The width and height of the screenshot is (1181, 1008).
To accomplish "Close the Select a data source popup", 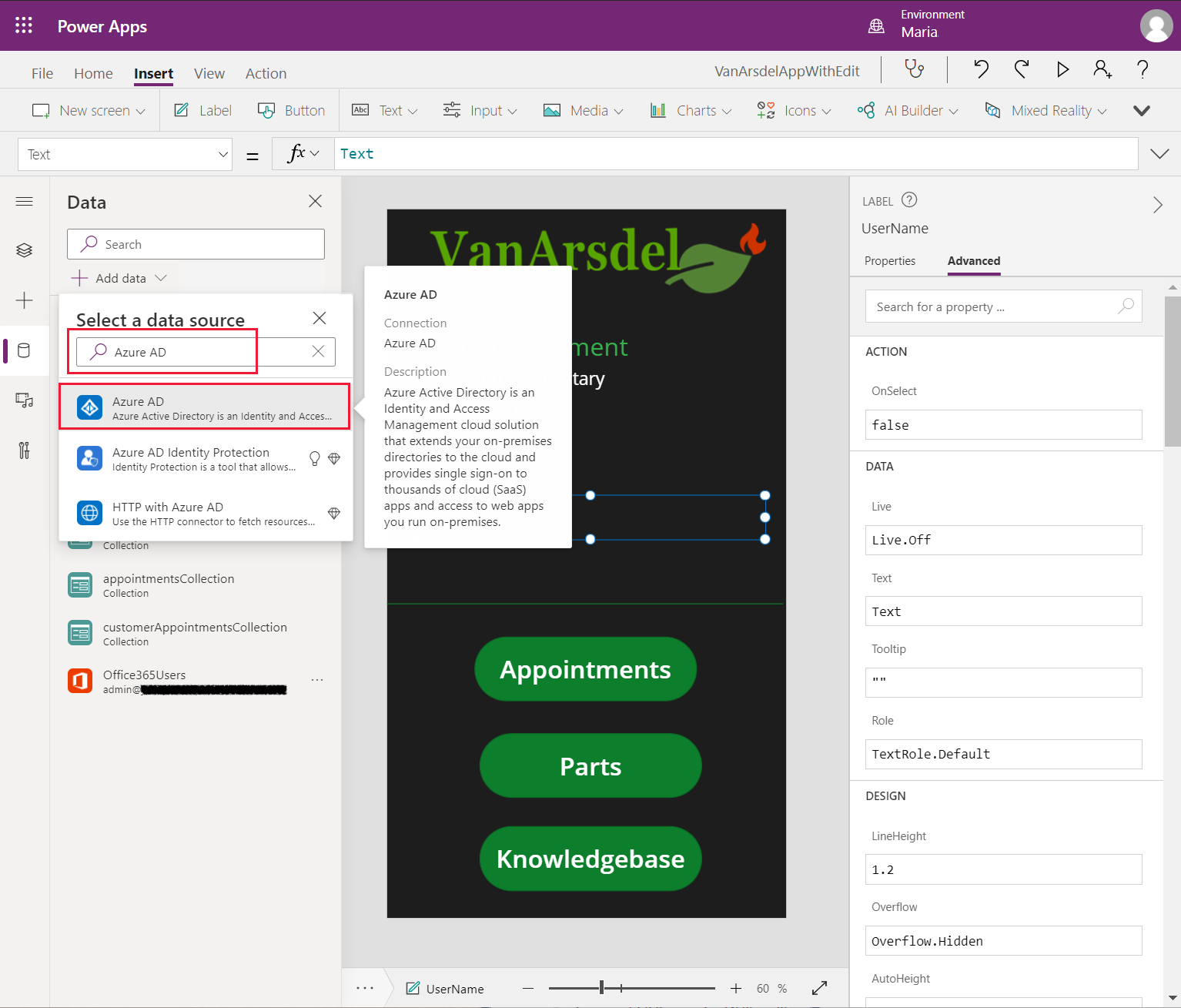I will click(320, 318).
